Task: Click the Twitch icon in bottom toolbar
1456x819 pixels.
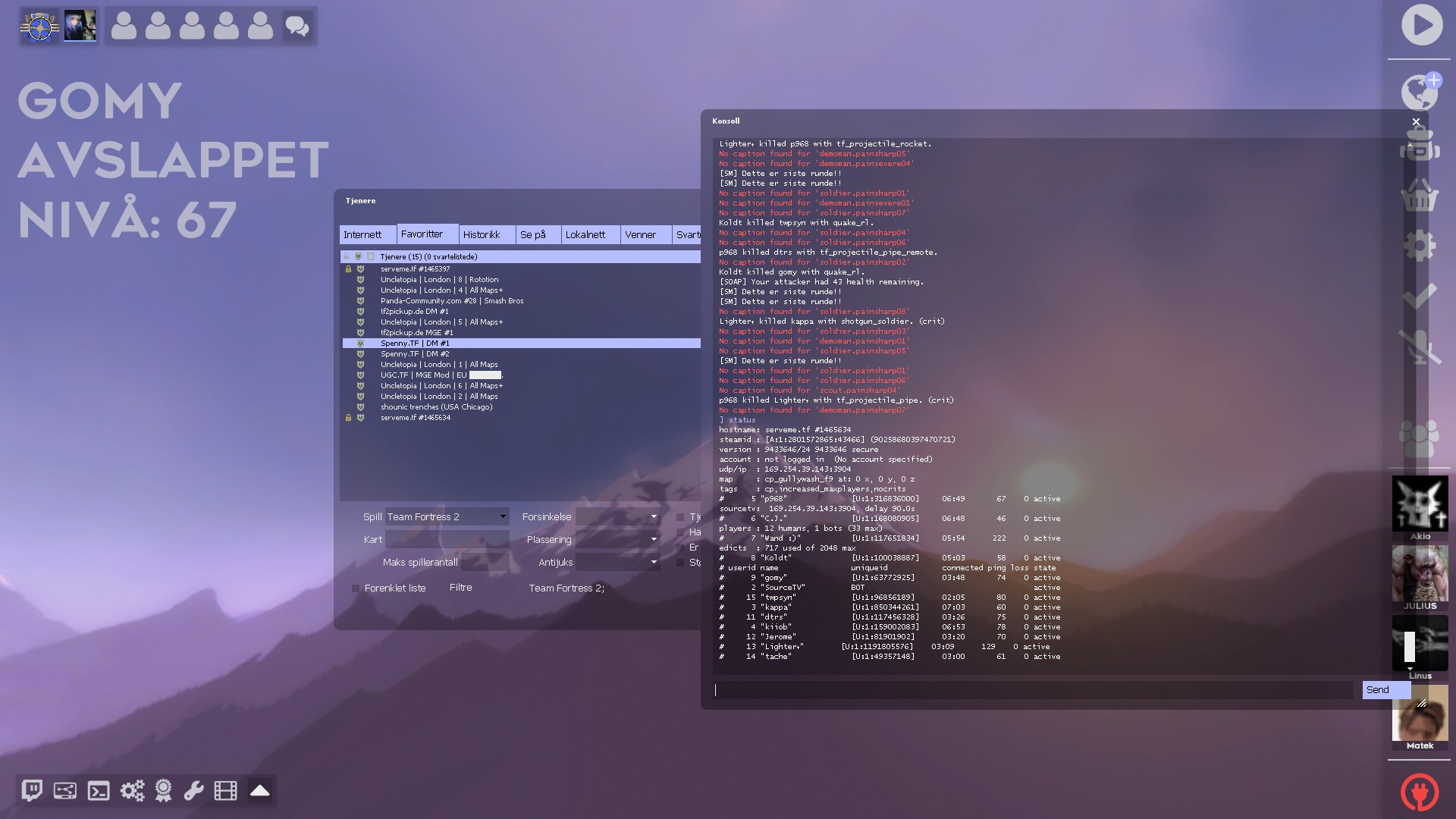Action: click(x=32, y=791)
